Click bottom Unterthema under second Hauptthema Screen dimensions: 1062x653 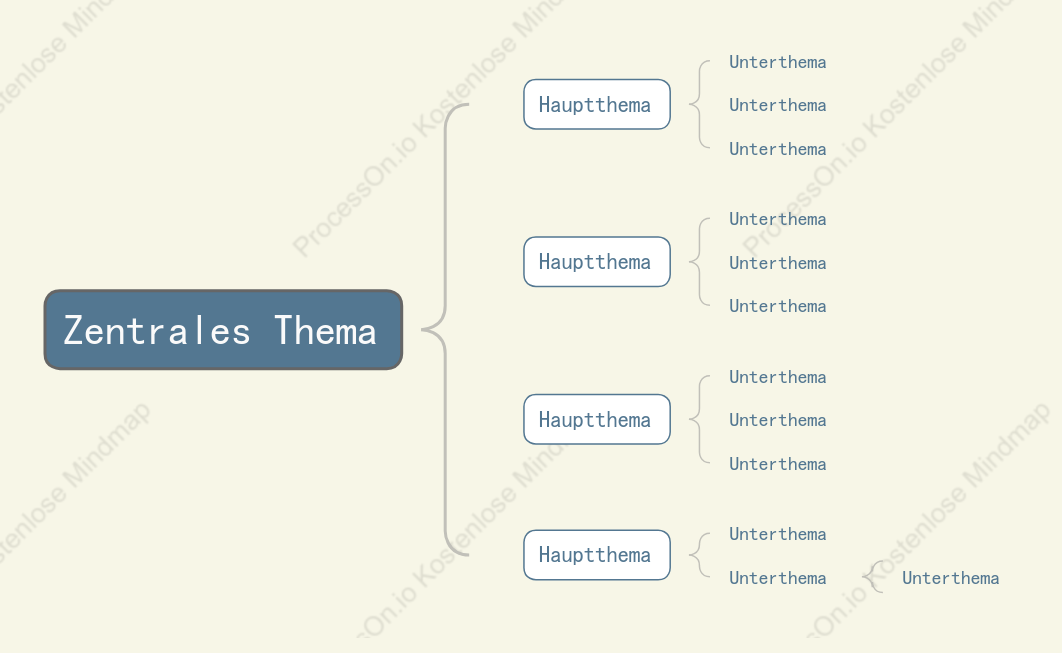pyautogui.click(x=778, y=306)
